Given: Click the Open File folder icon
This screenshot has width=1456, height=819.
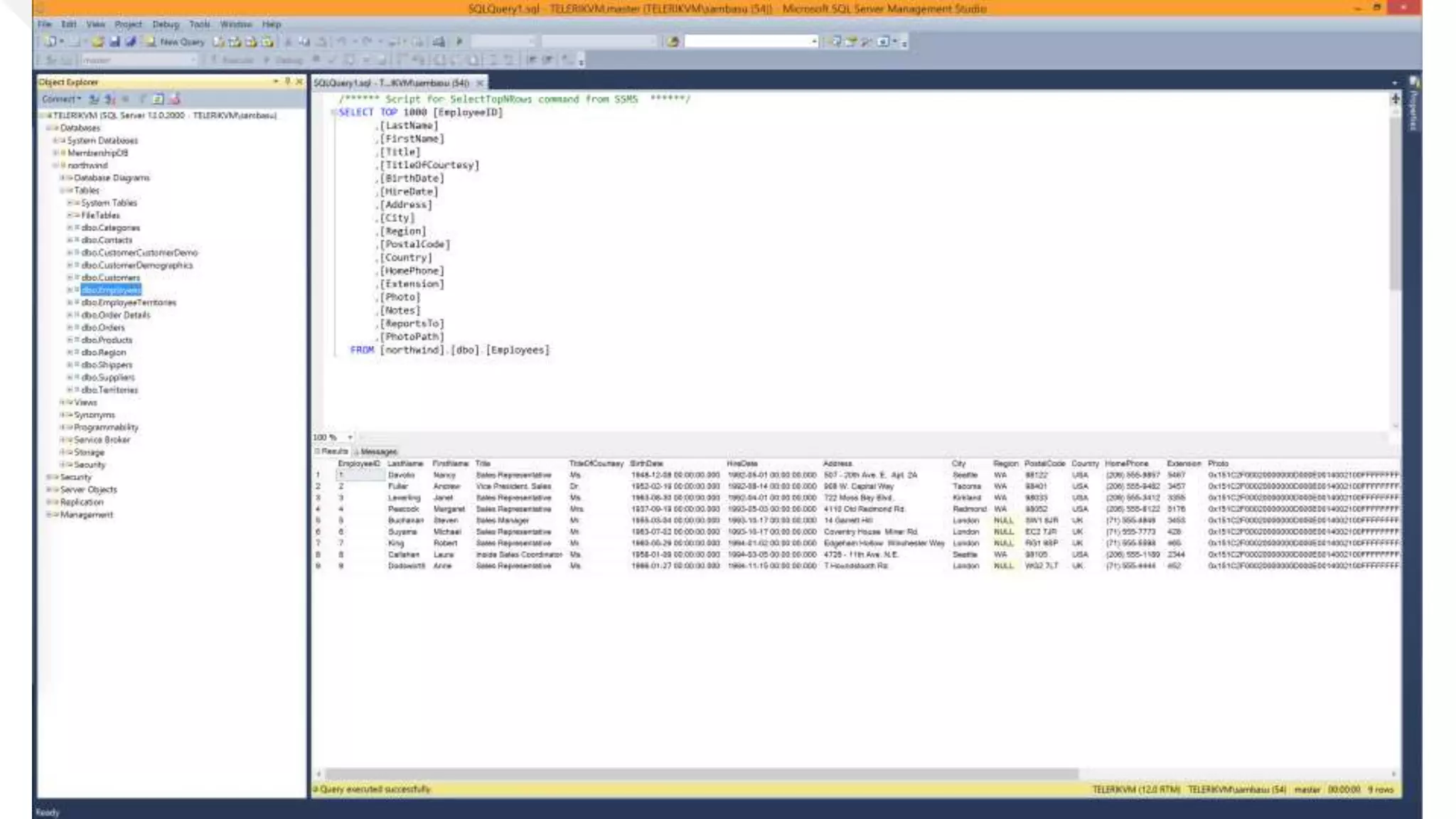Looking at the screenshot, I should (98, 42).
